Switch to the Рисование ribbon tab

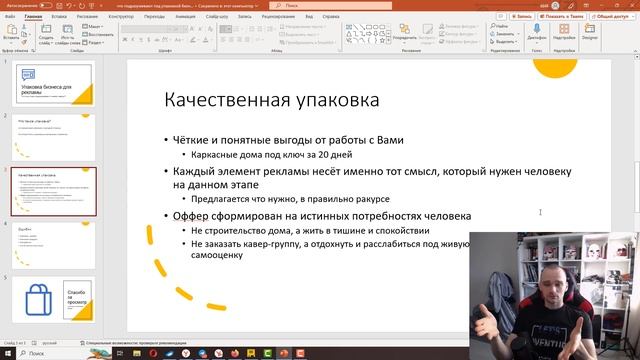tap(87, 16)
